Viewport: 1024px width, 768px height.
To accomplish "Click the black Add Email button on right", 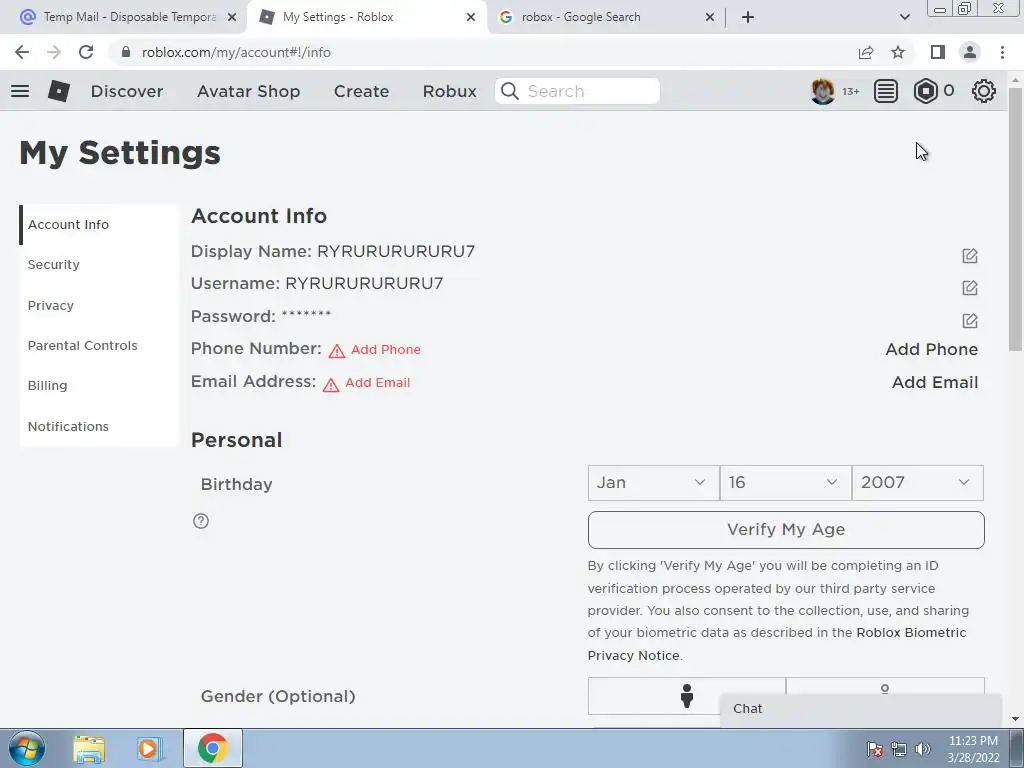I will tap(935, 382).
